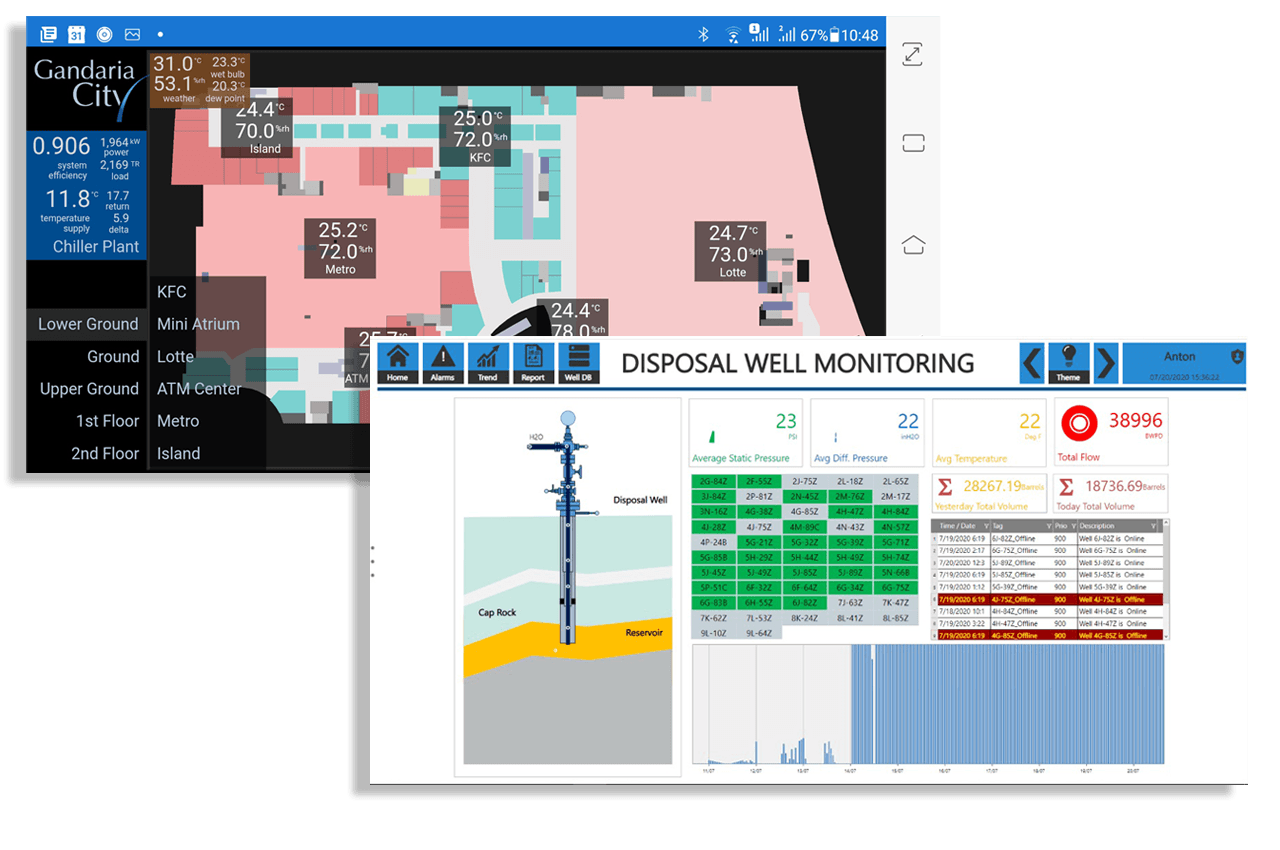This screenshot has width=1280, height=850.
Task: Open the Home page in Disposal Well Monitoring
Action: point(398,362)
